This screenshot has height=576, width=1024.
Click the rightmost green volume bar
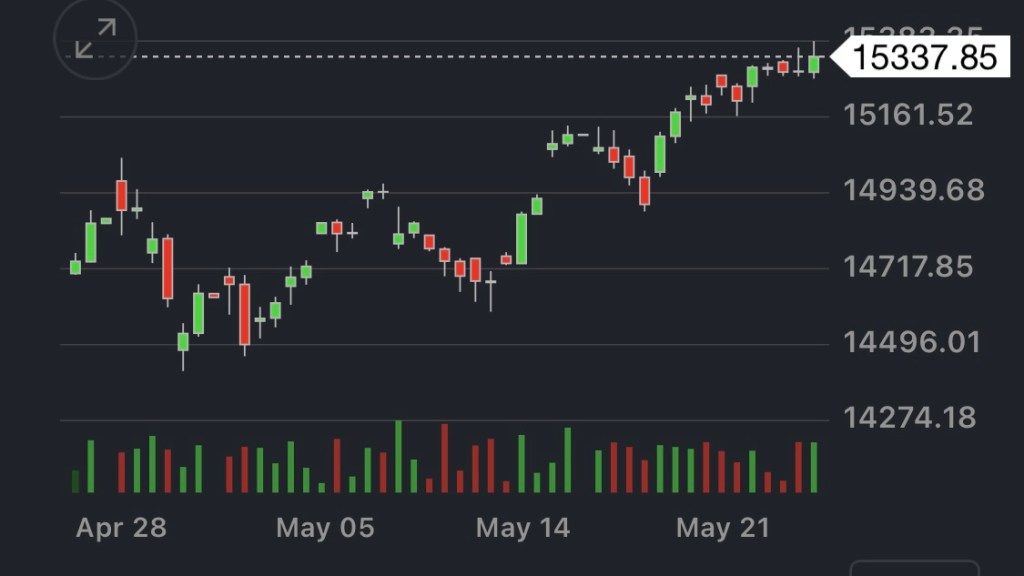(x=814, y=467)
